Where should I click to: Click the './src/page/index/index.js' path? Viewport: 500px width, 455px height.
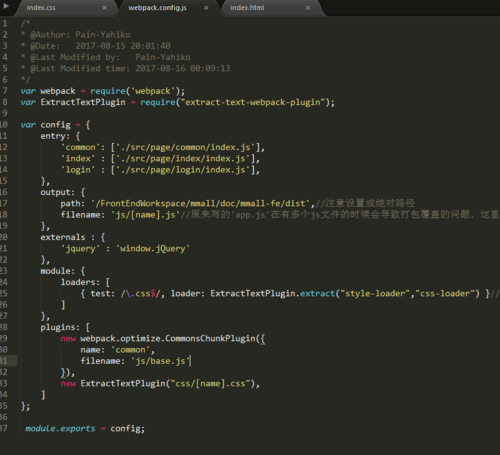pyautogui.click(x=183, y=158)
